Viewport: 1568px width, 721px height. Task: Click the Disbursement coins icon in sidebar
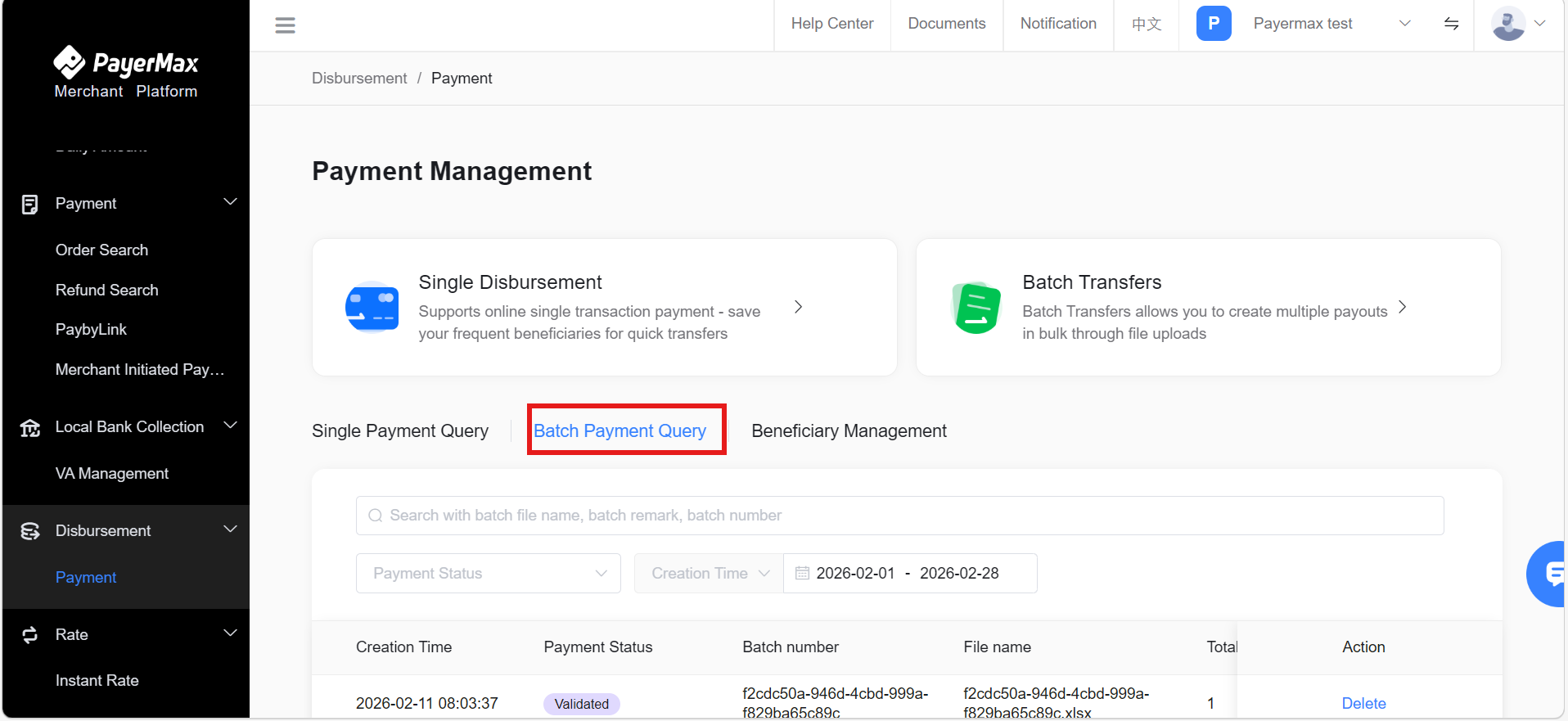pyautogui.click(x=30, y=531)
